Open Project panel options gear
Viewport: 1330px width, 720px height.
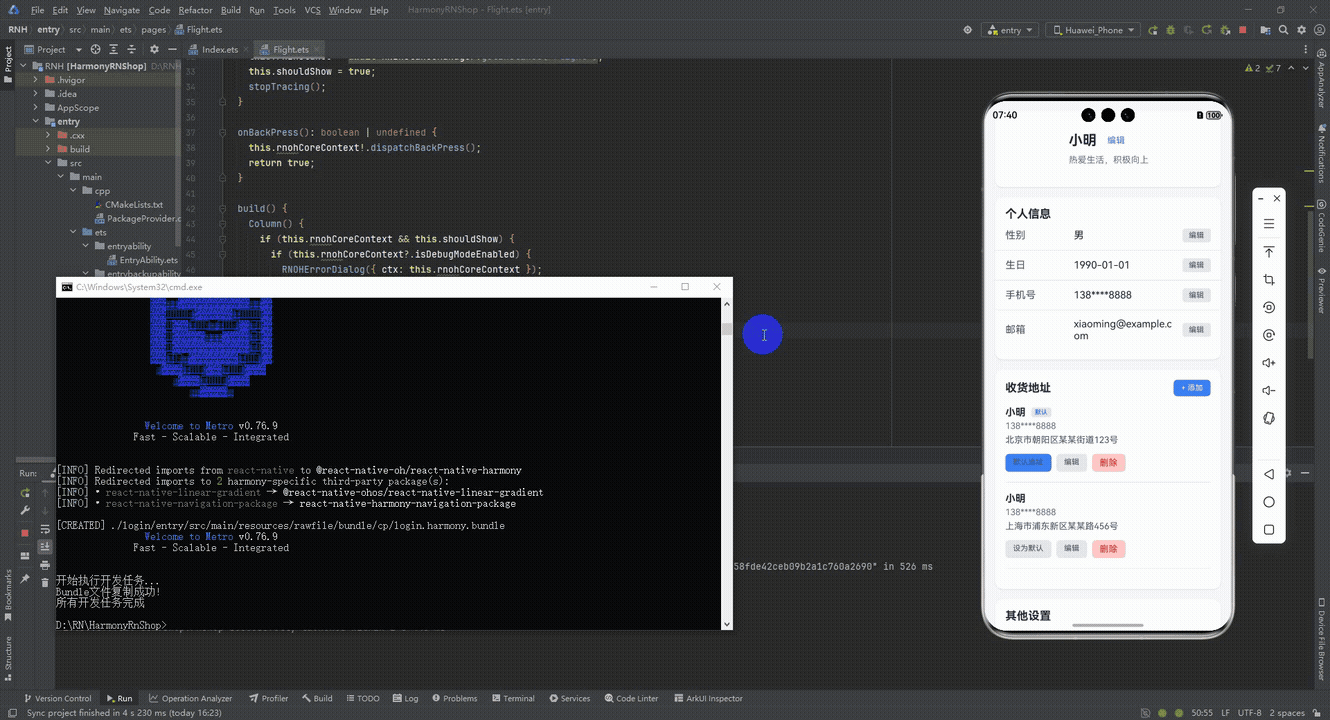[x=154, y=49]
